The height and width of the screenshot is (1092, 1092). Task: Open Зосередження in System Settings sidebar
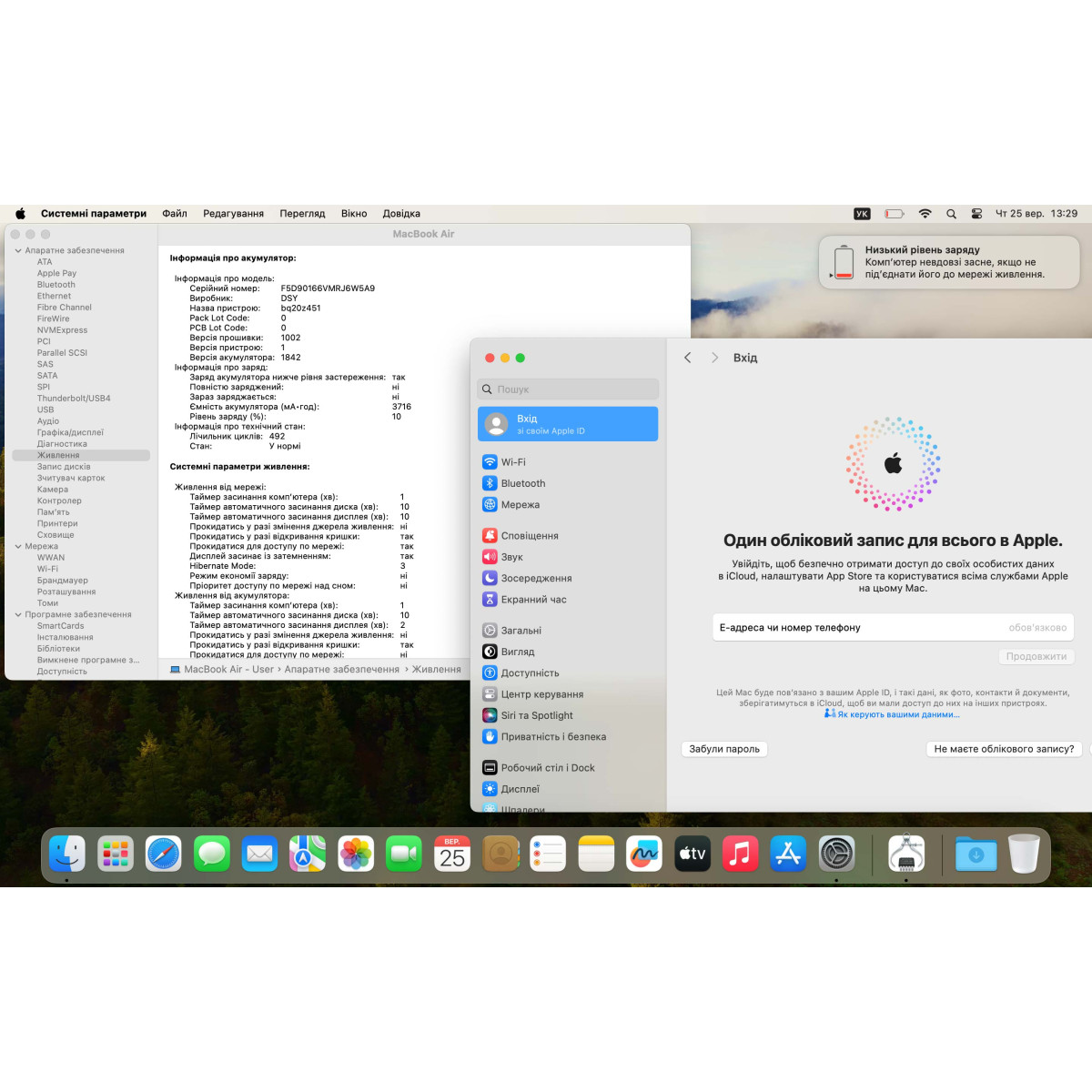(x=568, y=578)
